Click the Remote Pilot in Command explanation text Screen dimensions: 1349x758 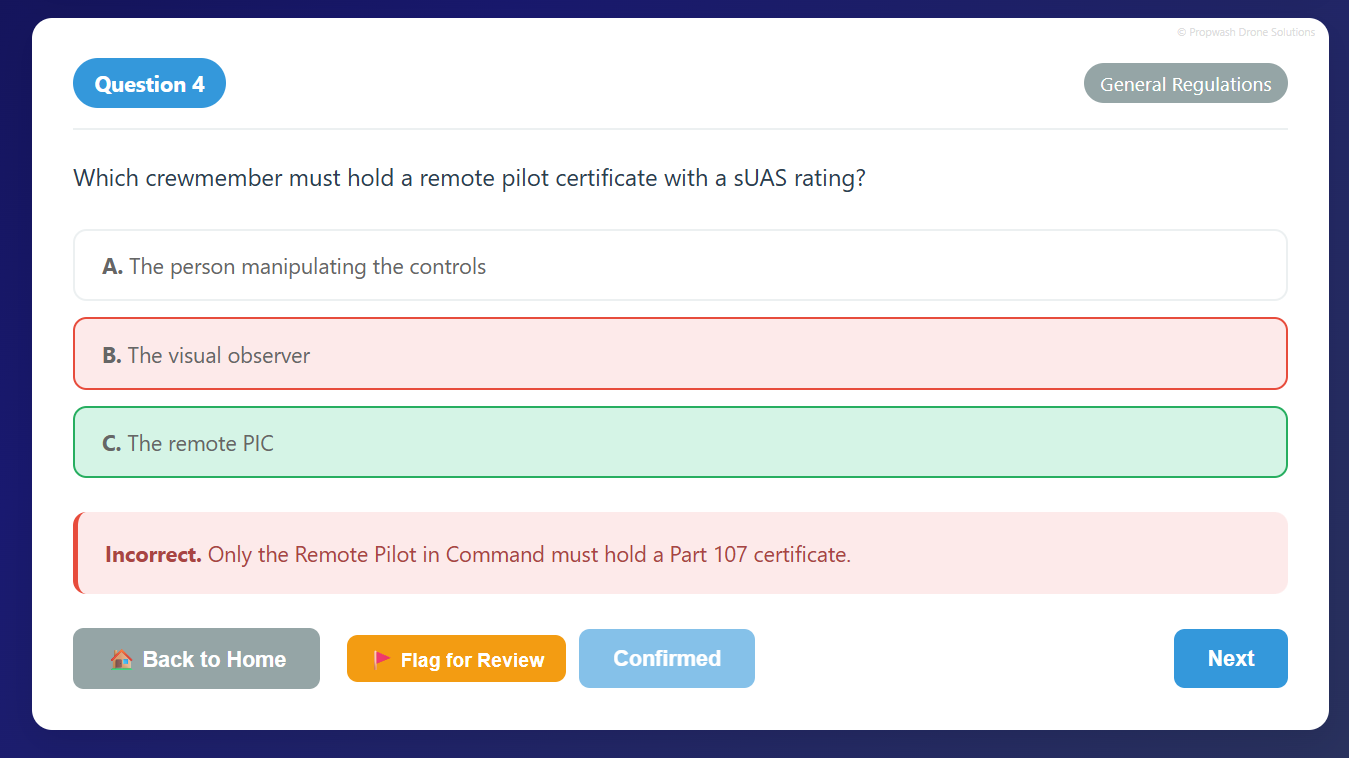(529, 554)
